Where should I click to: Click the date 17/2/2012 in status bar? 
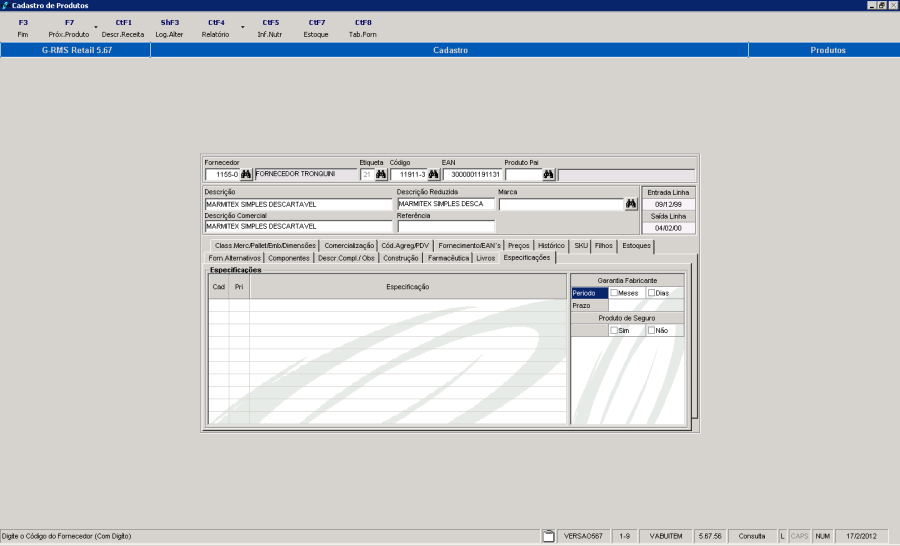[x=861, y=536]
